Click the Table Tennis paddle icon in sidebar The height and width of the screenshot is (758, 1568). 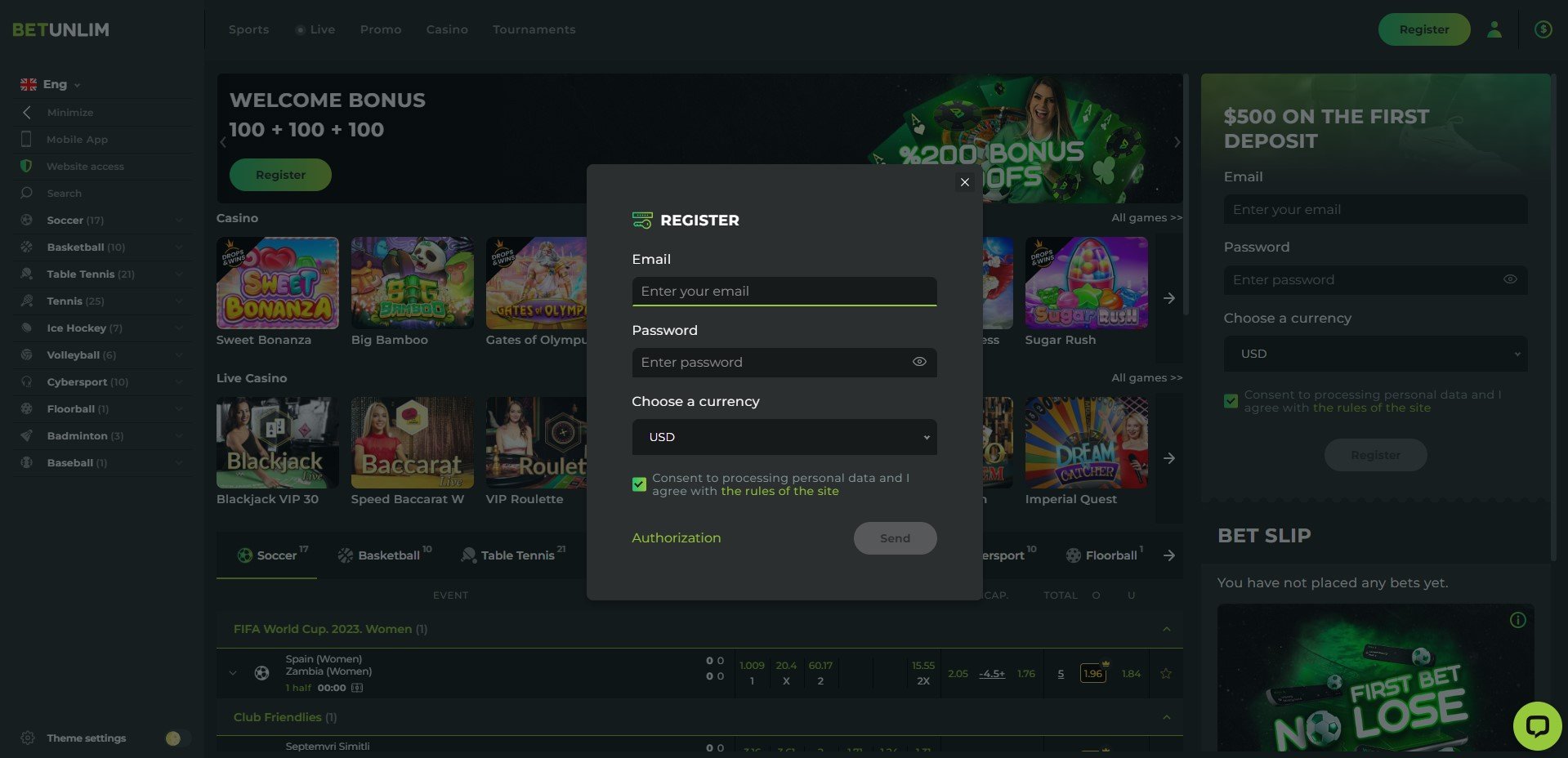[26, 274]
